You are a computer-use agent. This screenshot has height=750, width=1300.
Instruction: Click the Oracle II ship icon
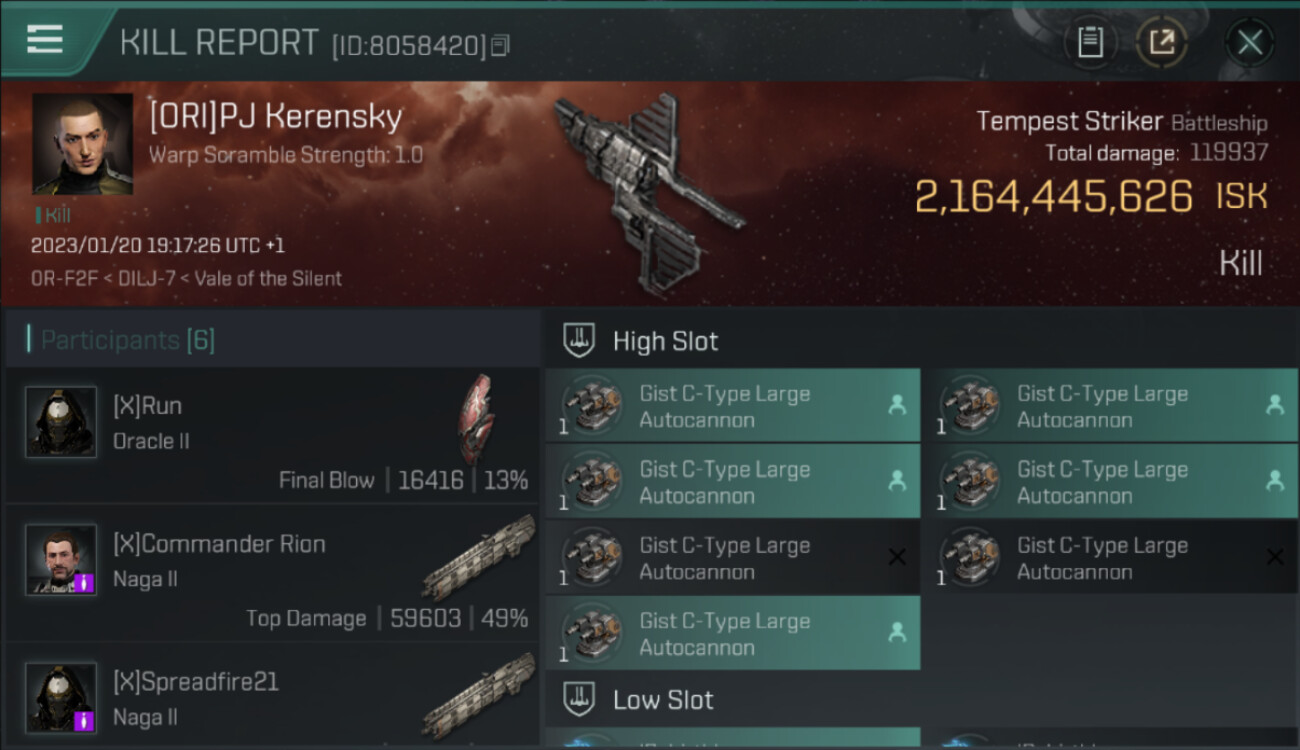pos(476,419)
